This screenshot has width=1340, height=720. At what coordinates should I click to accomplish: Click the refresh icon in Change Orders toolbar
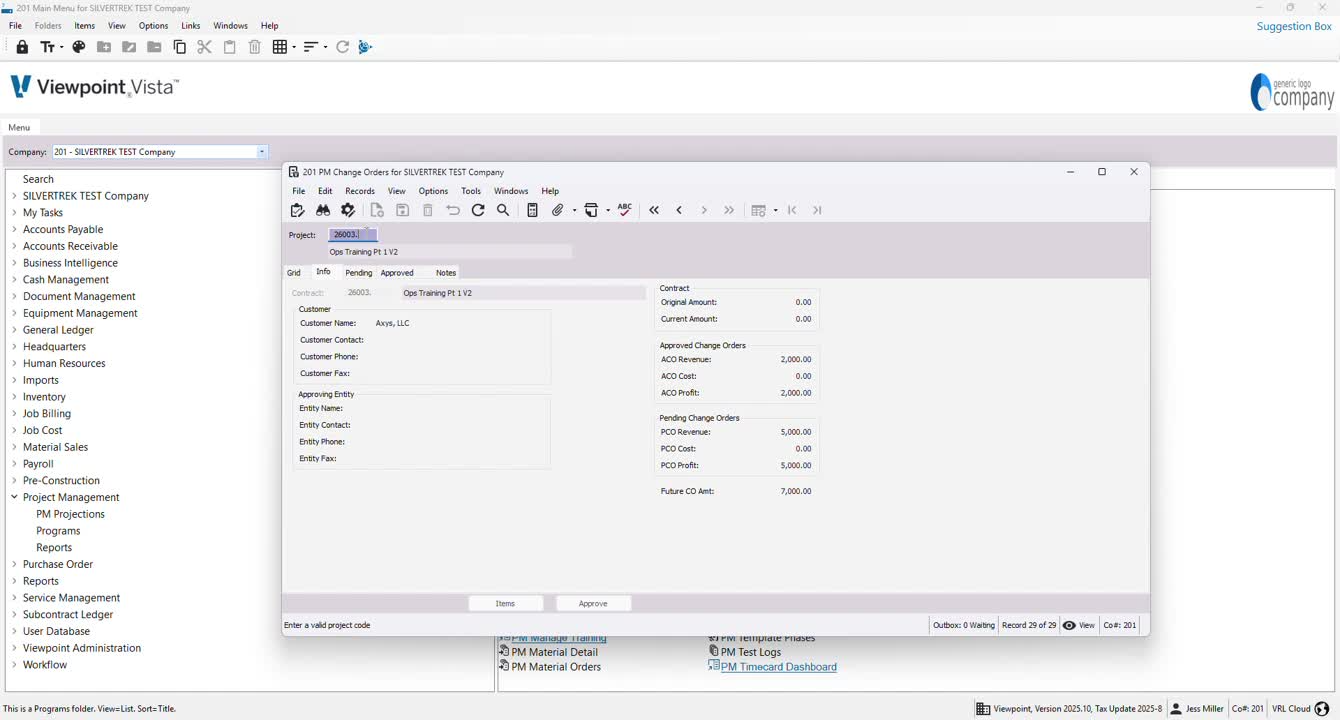pos(478,210)
